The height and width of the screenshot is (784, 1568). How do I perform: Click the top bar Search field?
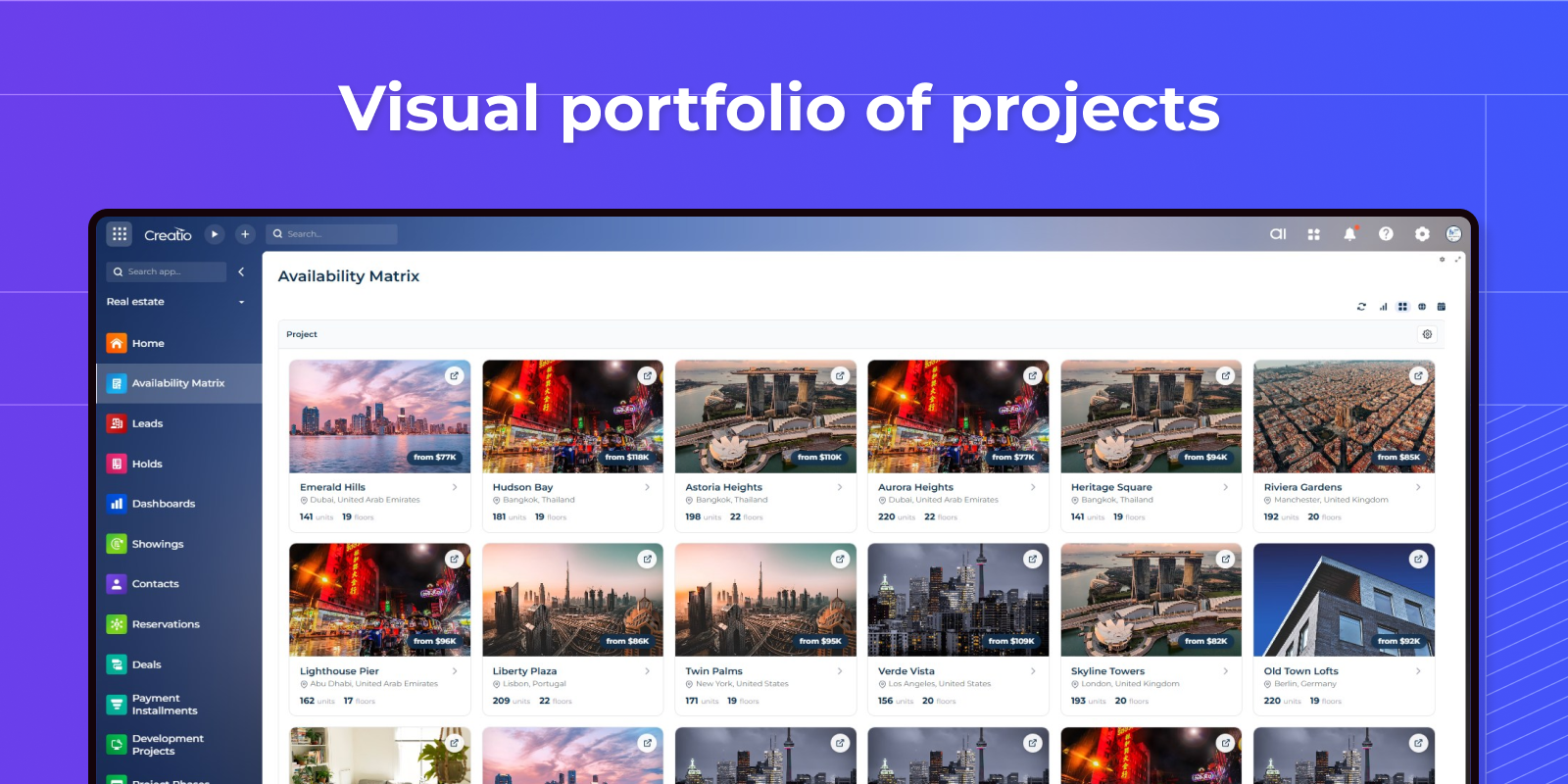tap(331, 234)
